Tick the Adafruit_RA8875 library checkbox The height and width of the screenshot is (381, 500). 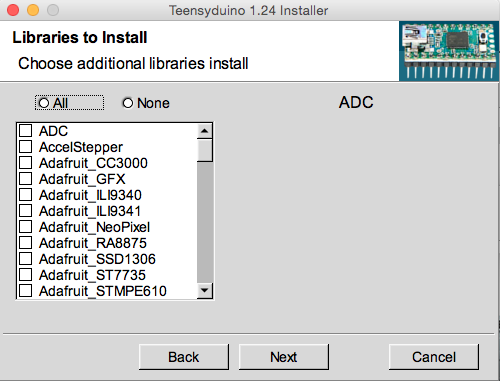point(26,243)
